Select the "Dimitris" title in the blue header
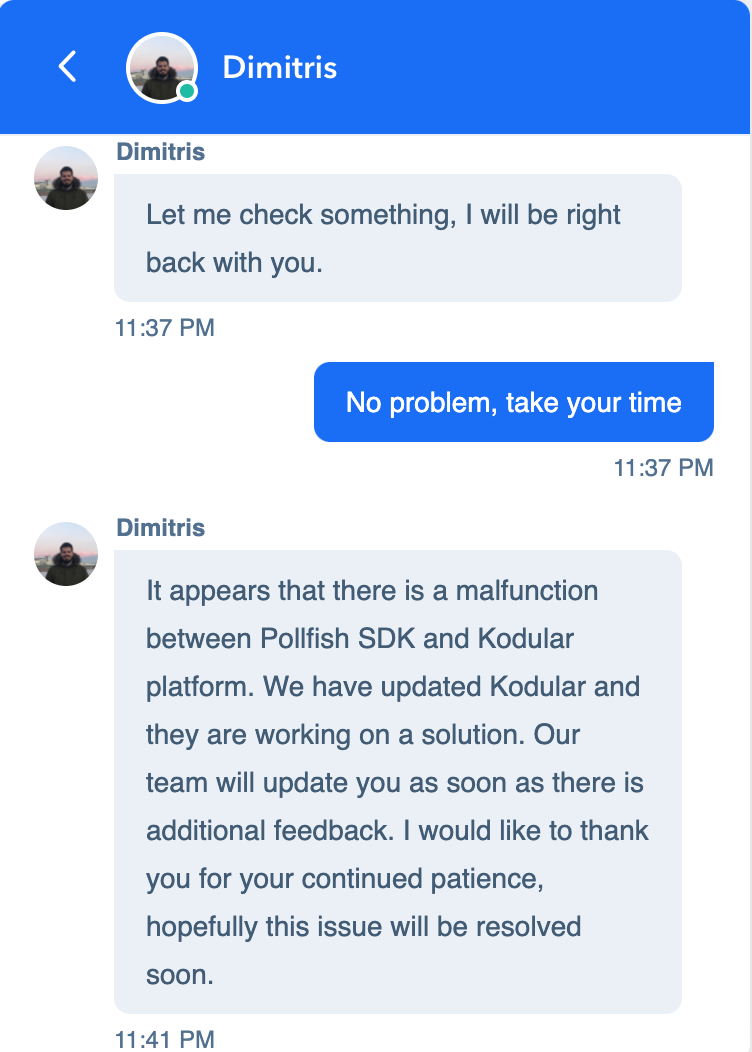This screenshot has height=1052, width=752. pos(279,67)
